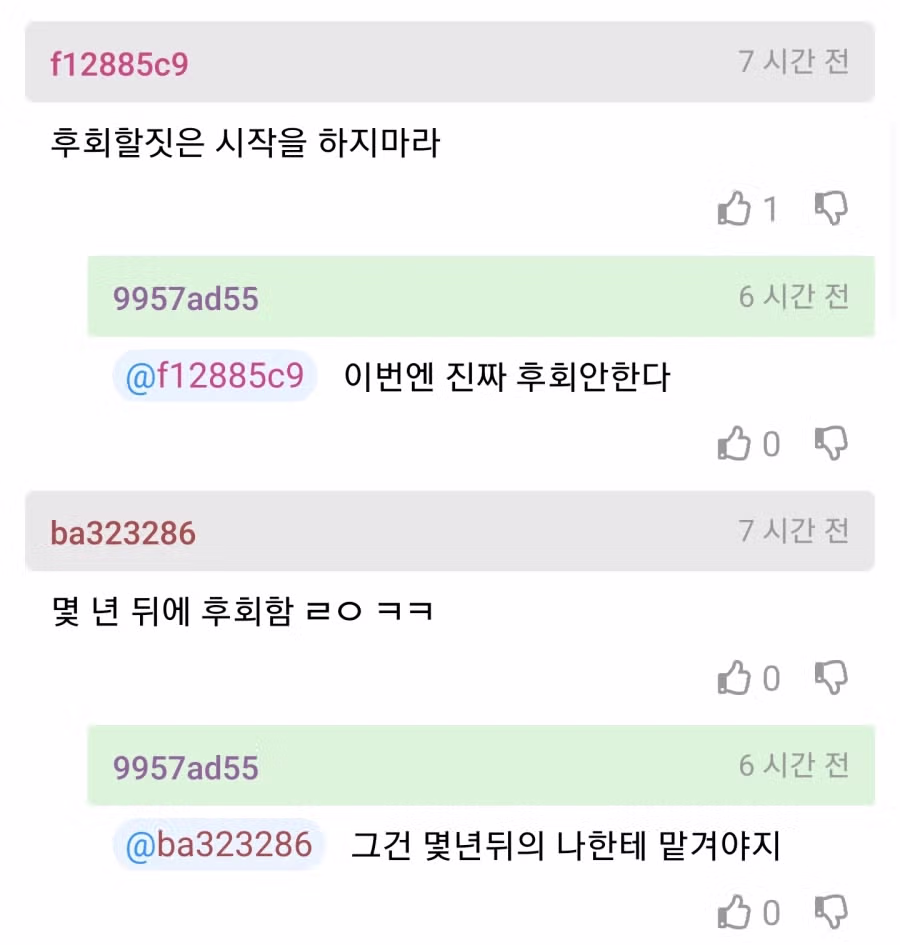Click the like count 0 under ba323286's comment
Image resolution: width=900 pixels, height=945 pixels.
tap(771, 678)
